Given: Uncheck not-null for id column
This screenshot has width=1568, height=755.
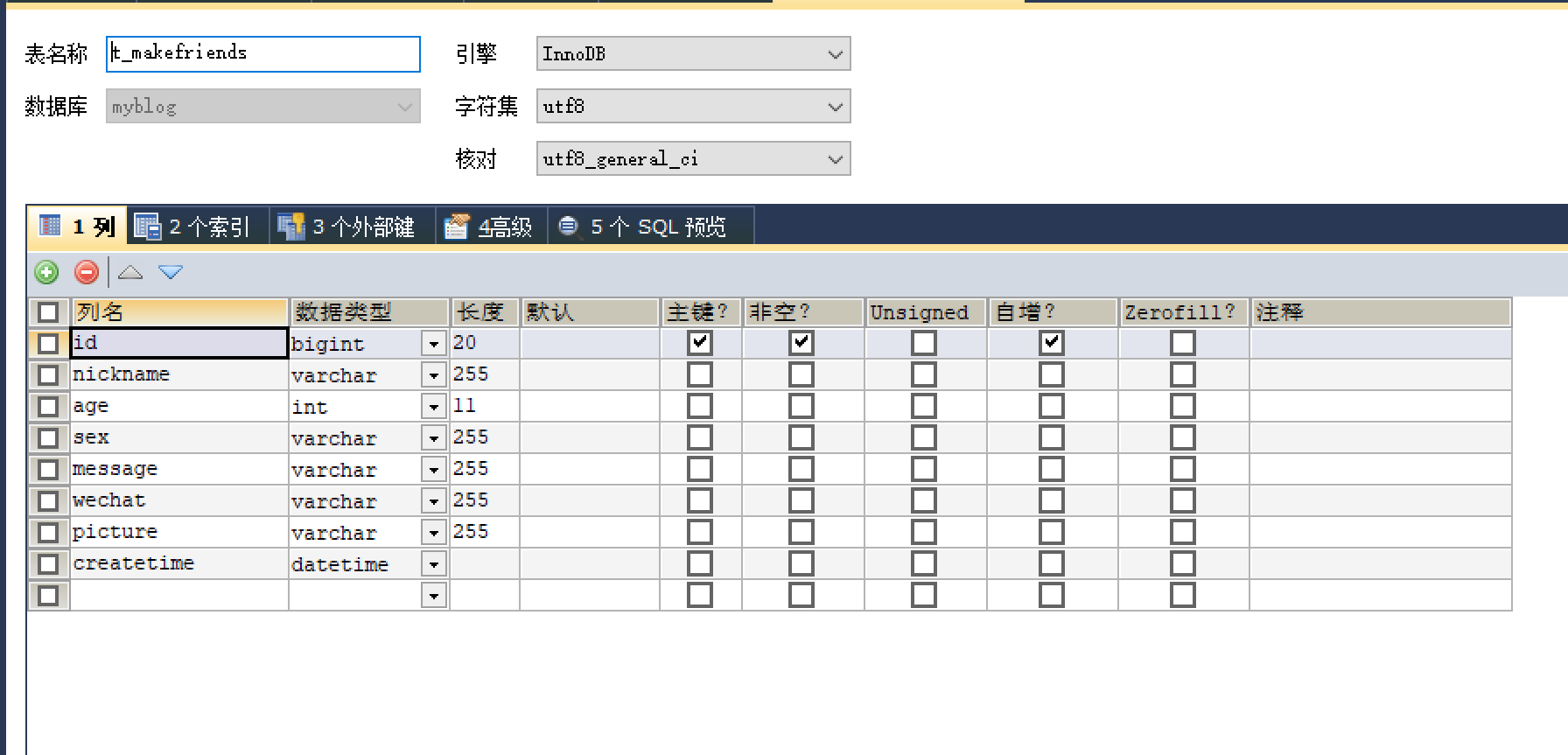Looking at the screenshot, I should pyautogui.click(x=801, y=343).
